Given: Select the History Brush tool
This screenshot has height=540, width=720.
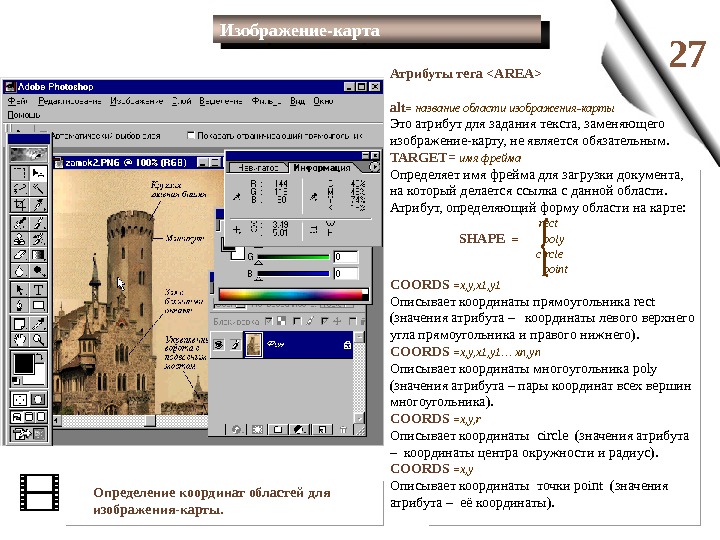Looking at the screenshot, I should [x=38, y=239].
